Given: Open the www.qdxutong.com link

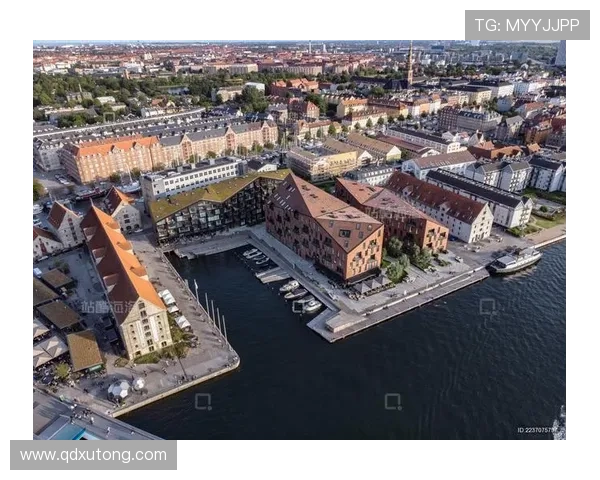Looking at the screenshot, I should pyautogui.click(x=94, y=455).
